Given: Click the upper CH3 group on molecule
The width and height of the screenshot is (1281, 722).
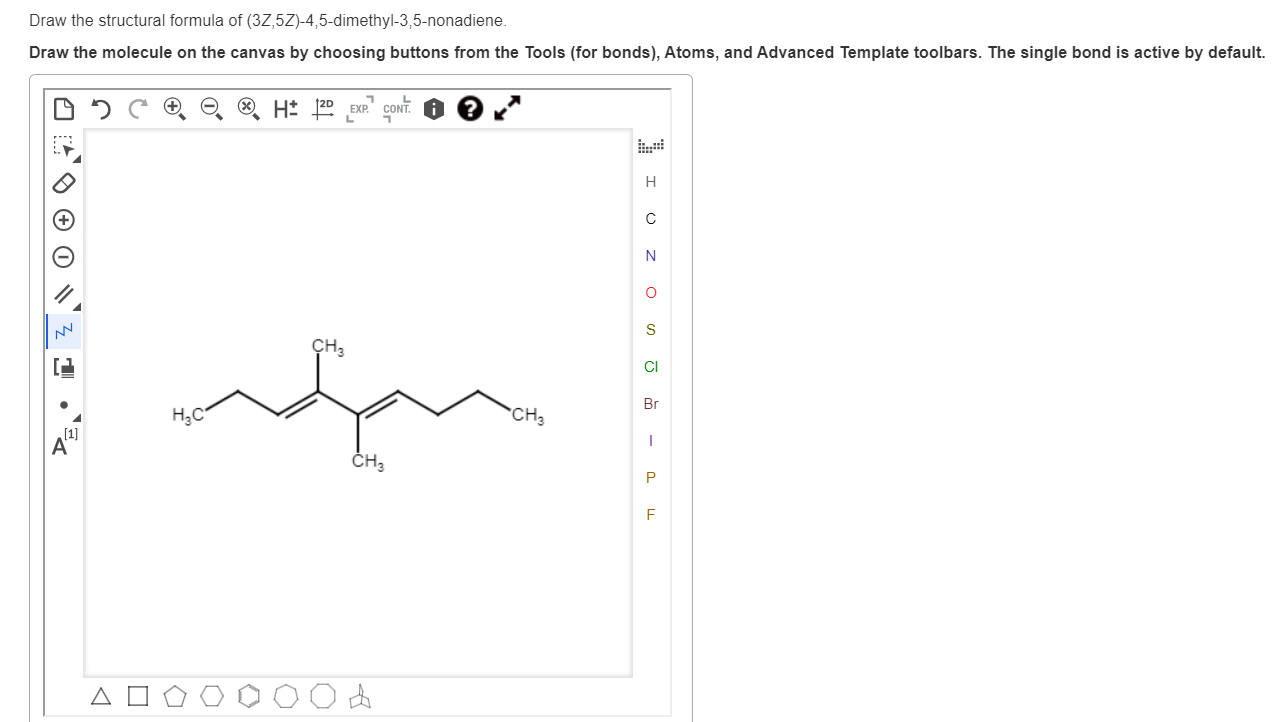Looking at the screenshot, I should (328, 348).
